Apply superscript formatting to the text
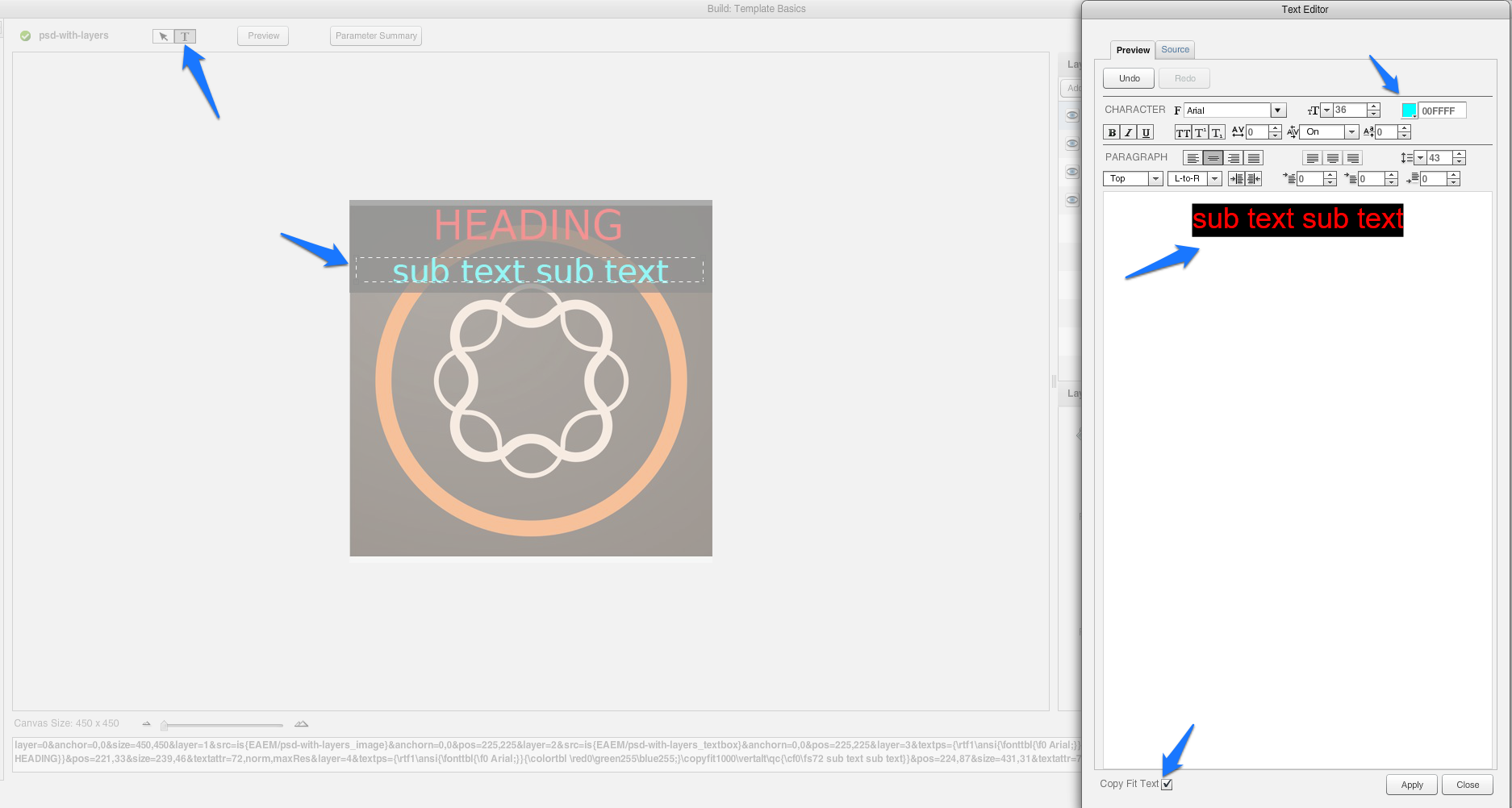 1200,133
